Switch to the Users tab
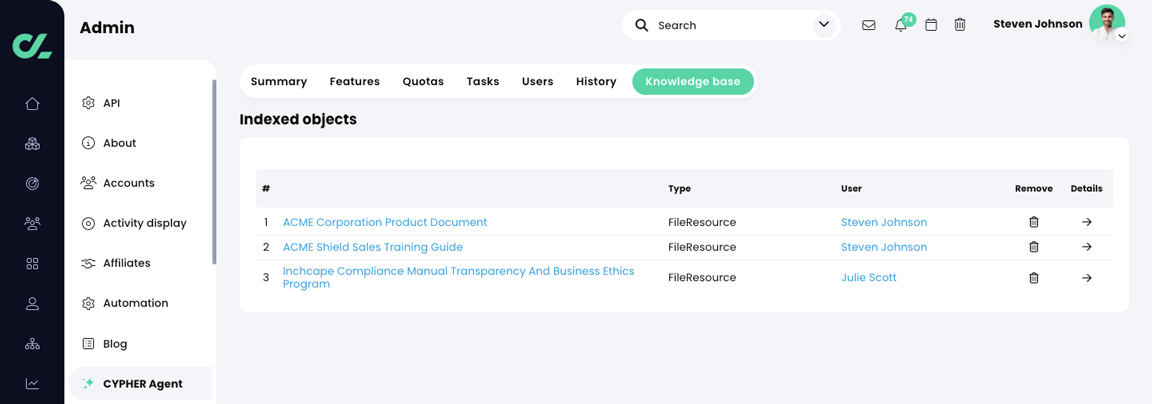The height and width of the screenshot is (404, 1152). coord(538,82)
